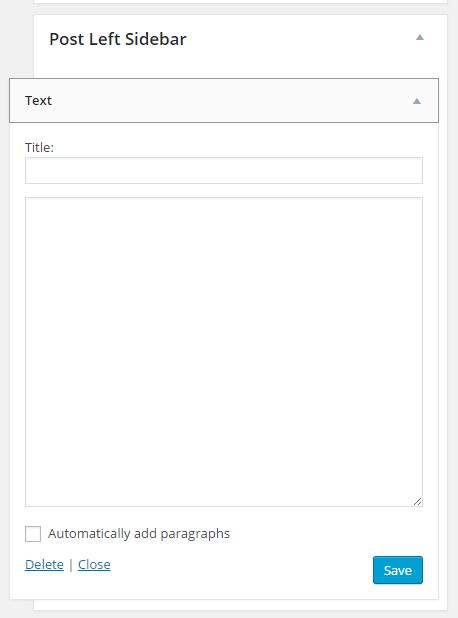This screenshot has height=618, width=458.
Task: Click inside the large content textarea
Action: 224,352
